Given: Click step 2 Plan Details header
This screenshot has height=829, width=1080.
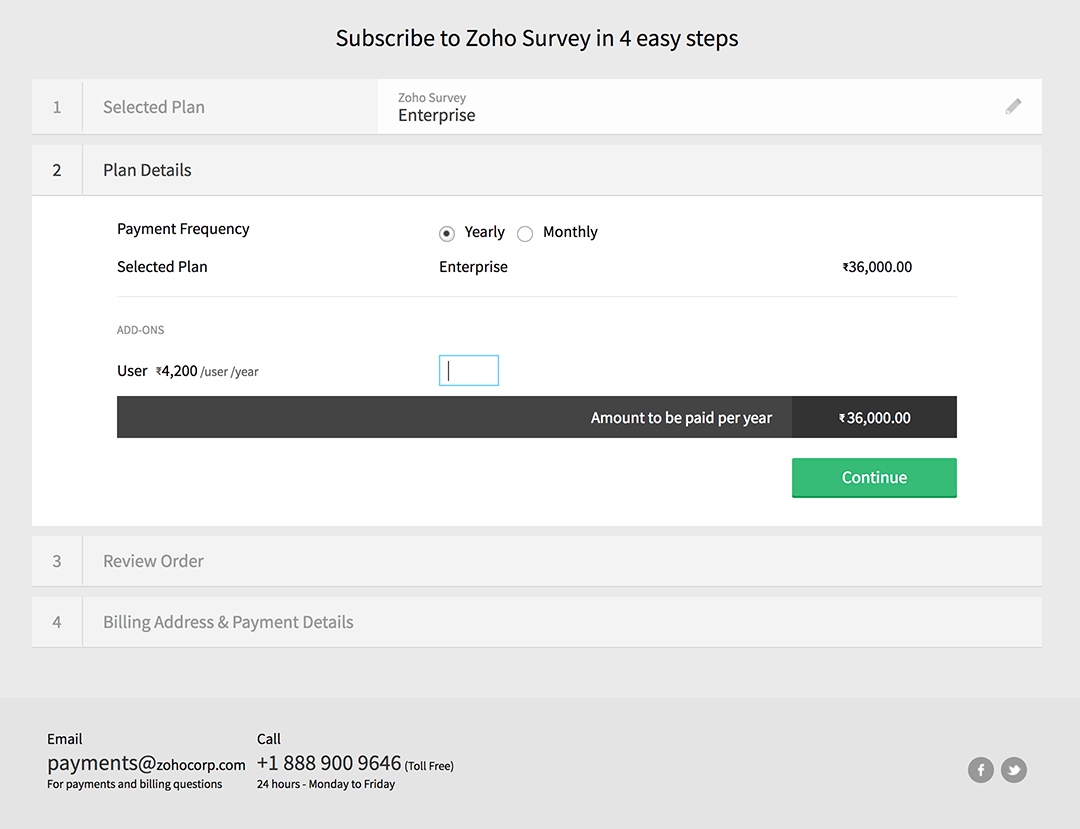Looking at the screenshot, I should click(x=537, y=170).
